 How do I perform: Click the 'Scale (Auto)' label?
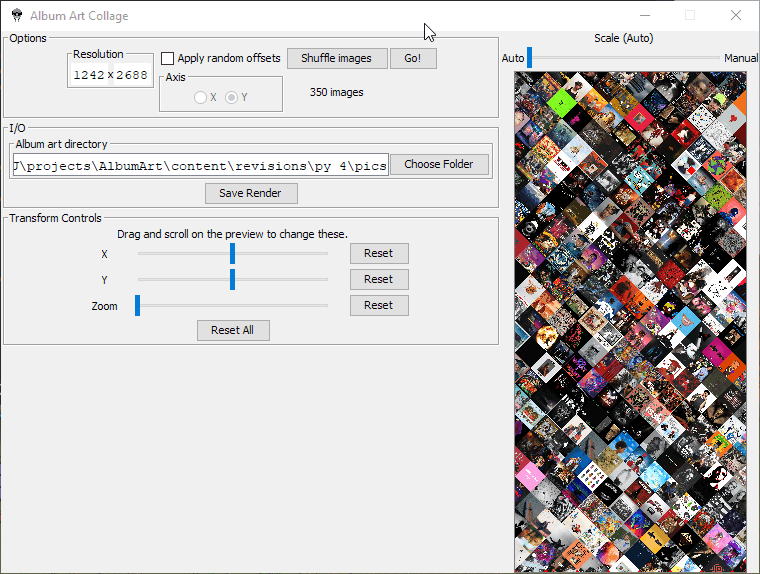624,38
